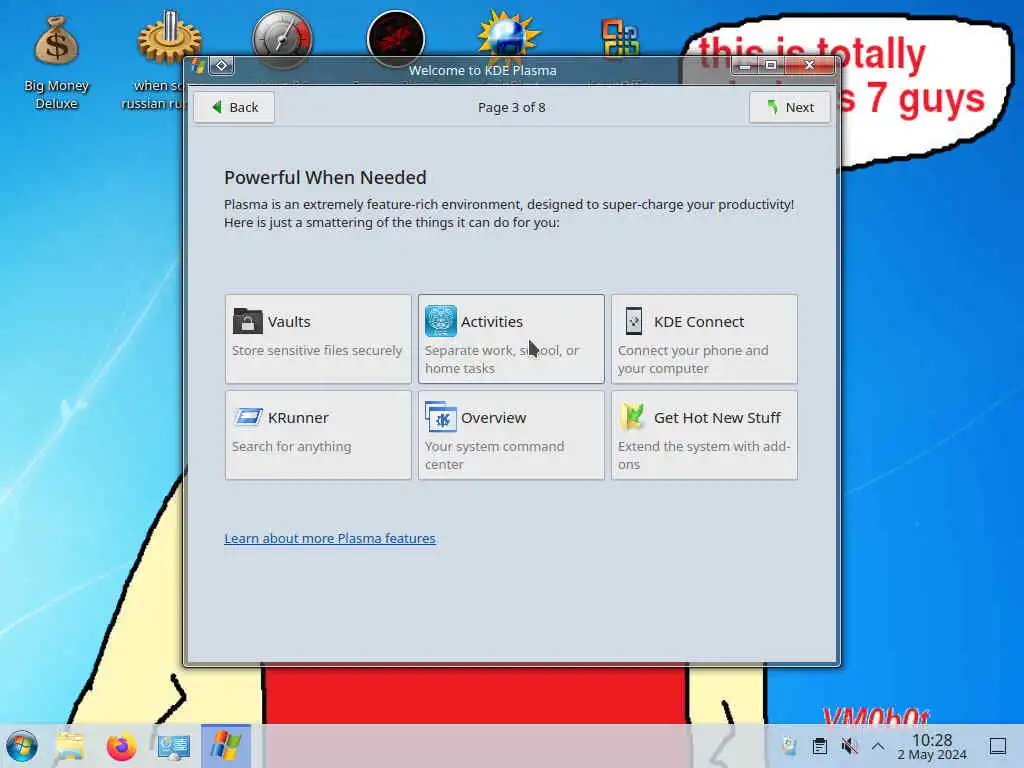Click the KRunner window icon
The width and height of the screenshot is (1024, 768).
pos(248,417)
